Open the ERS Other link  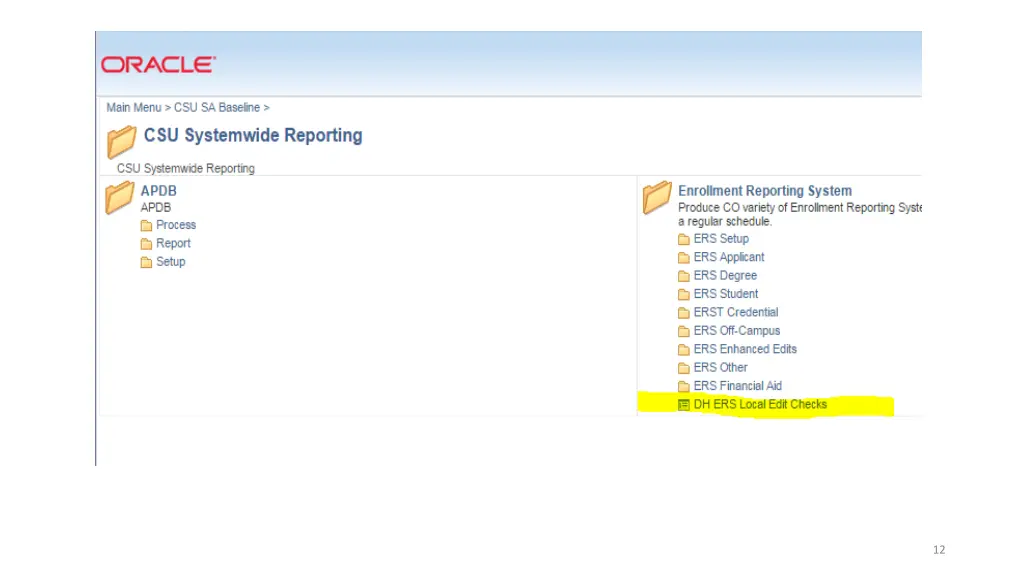point(720,367)
